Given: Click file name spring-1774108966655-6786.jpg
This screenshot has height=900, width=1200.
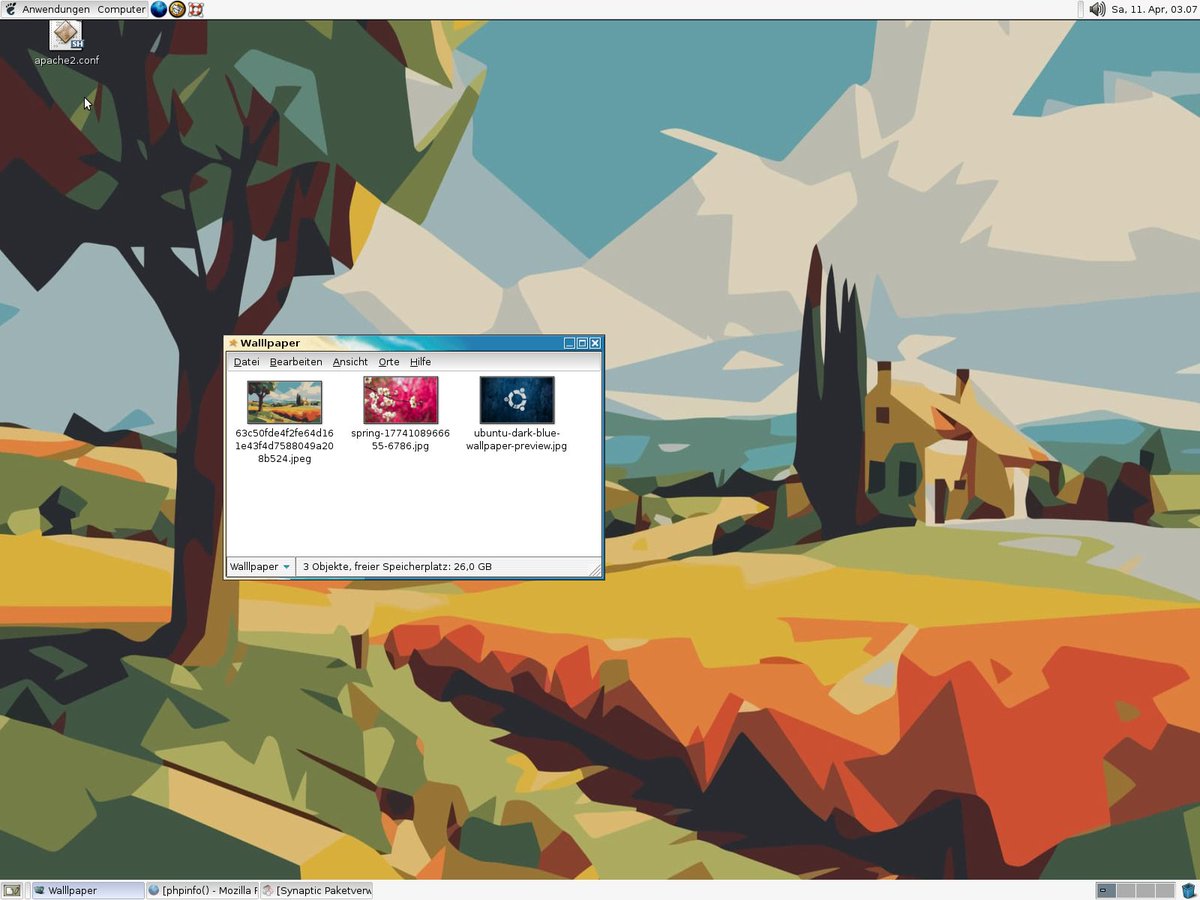Looking at the screenshot, I should (x=401, y=439).
